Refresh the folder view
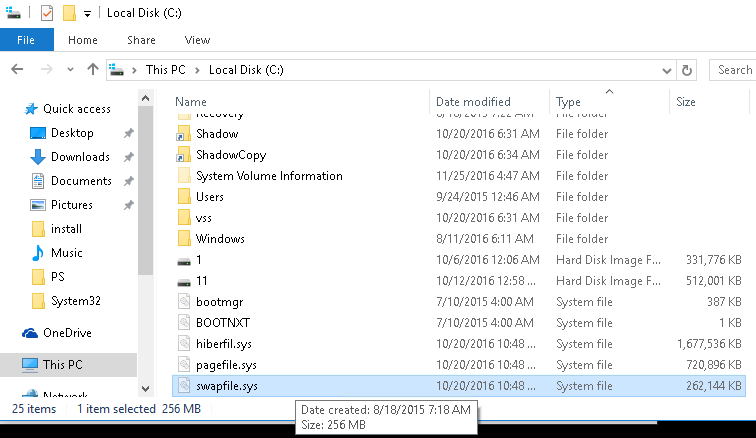756x438 pixels. tap(687, 71)
